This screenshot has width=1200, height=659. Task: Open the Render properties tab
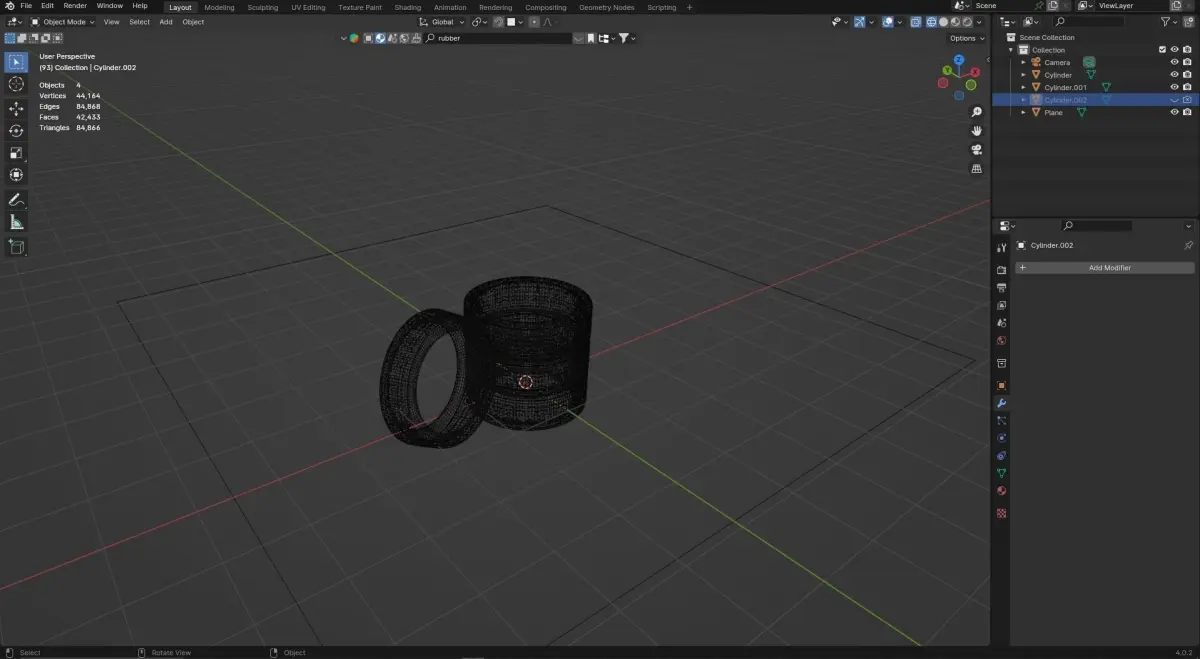(x=1001, y=270)
